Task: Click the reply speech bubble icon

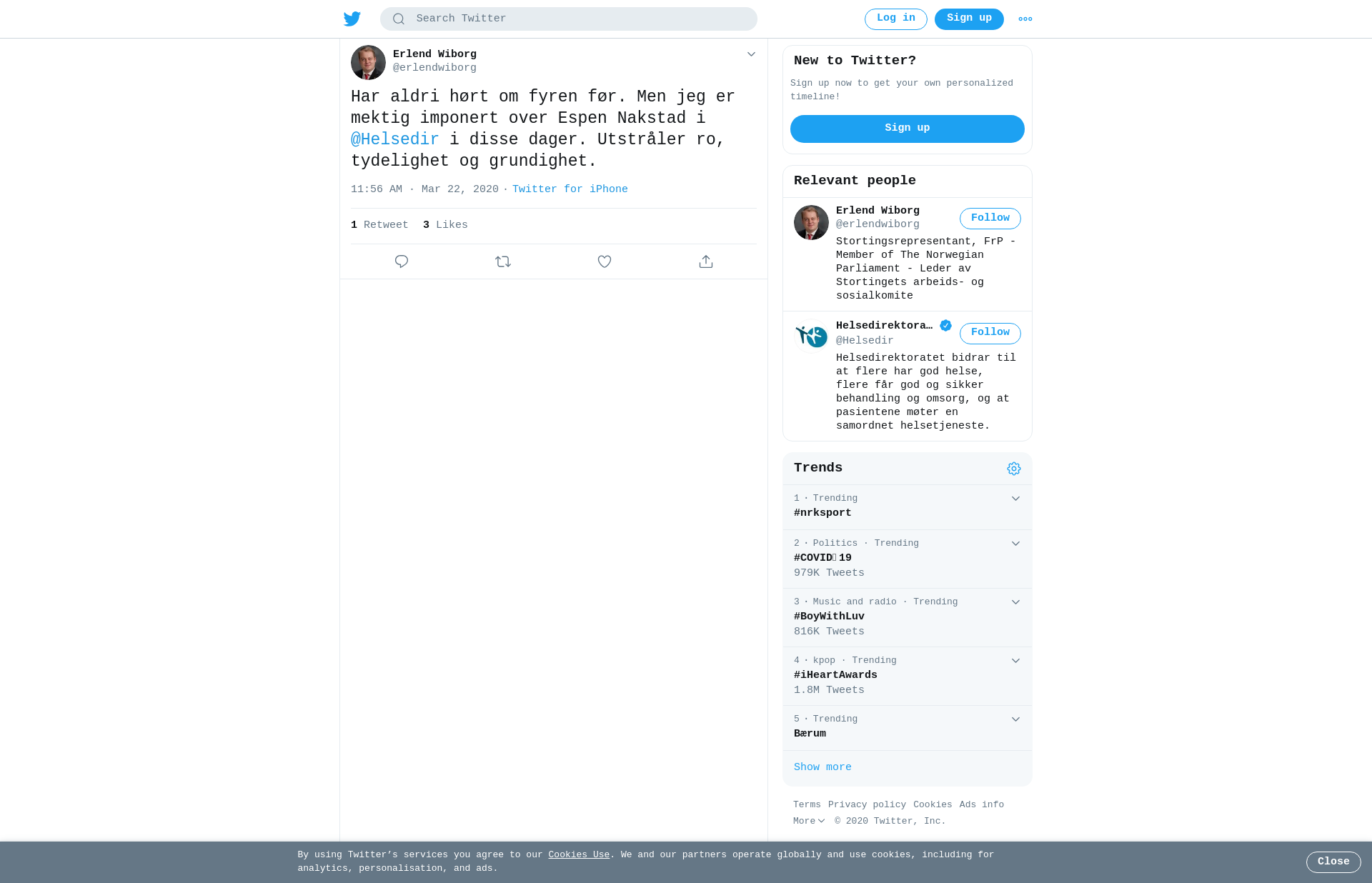Action: pyautogui.click(x=402, y=261)
